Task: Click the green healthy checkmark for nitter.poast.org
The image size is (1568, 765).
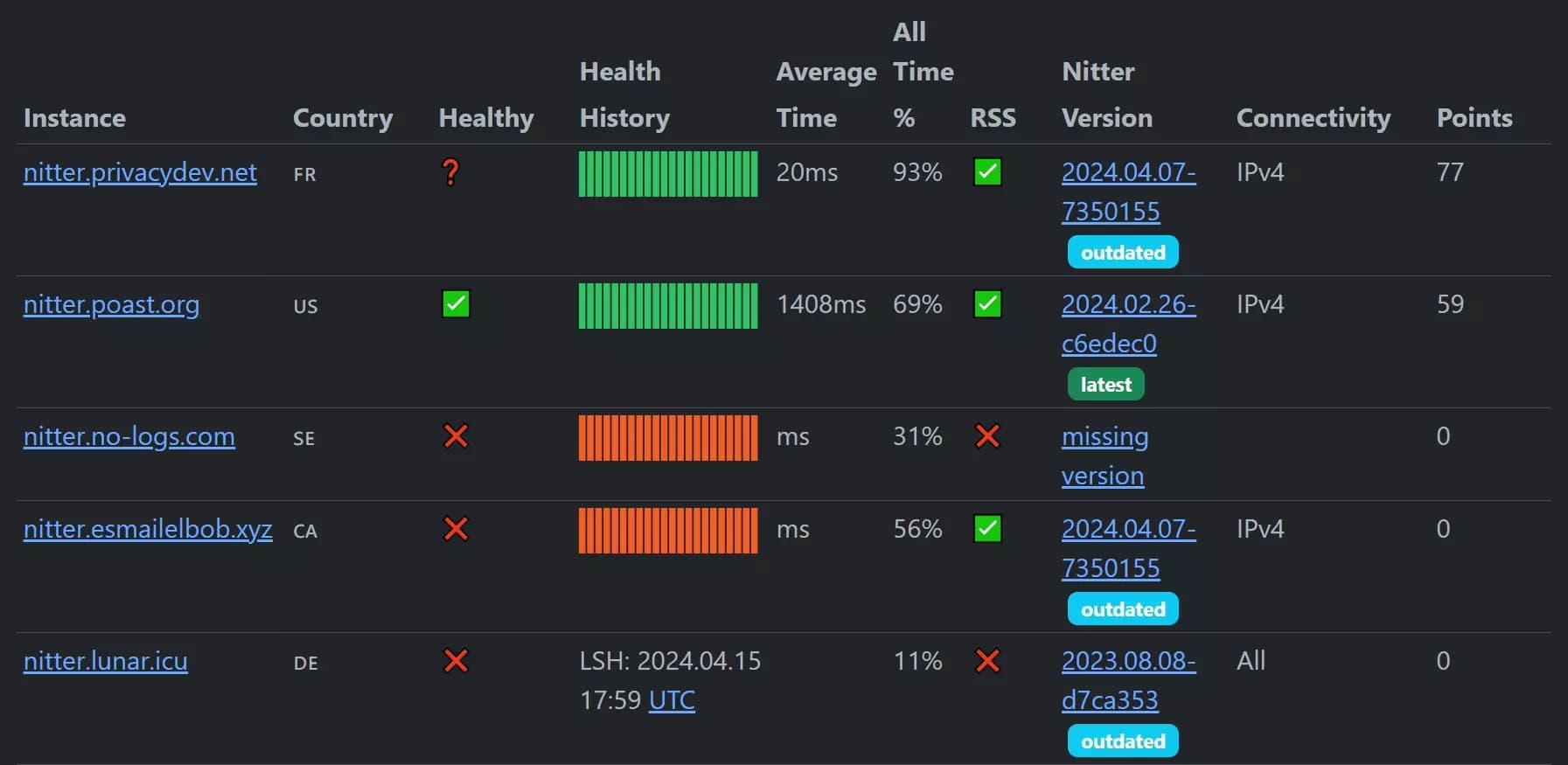Action: tap(456, 304)
